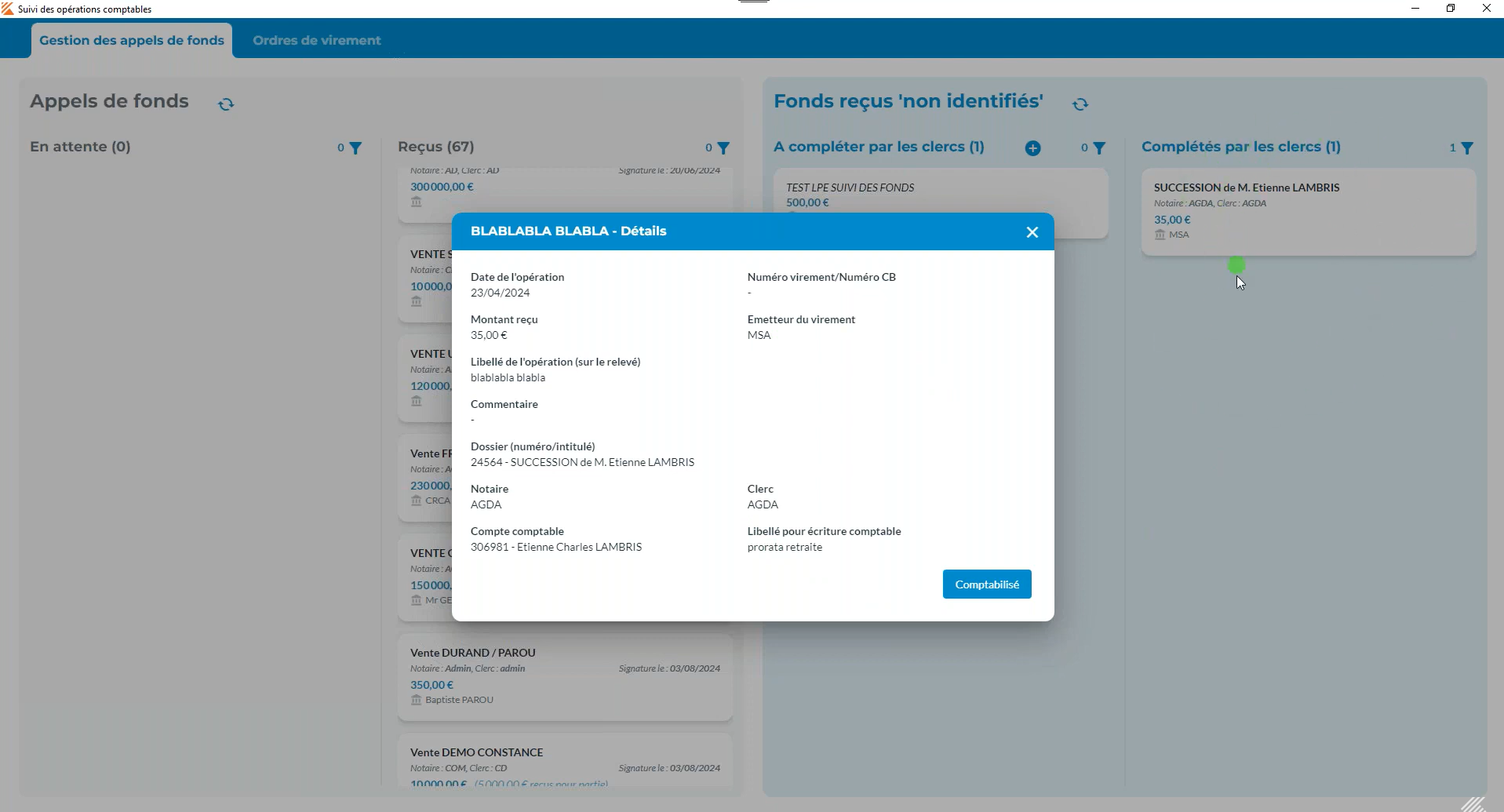Click the 350,00 € amount
Viewport: 1504px width, 812px height.
tap(432, 685)
